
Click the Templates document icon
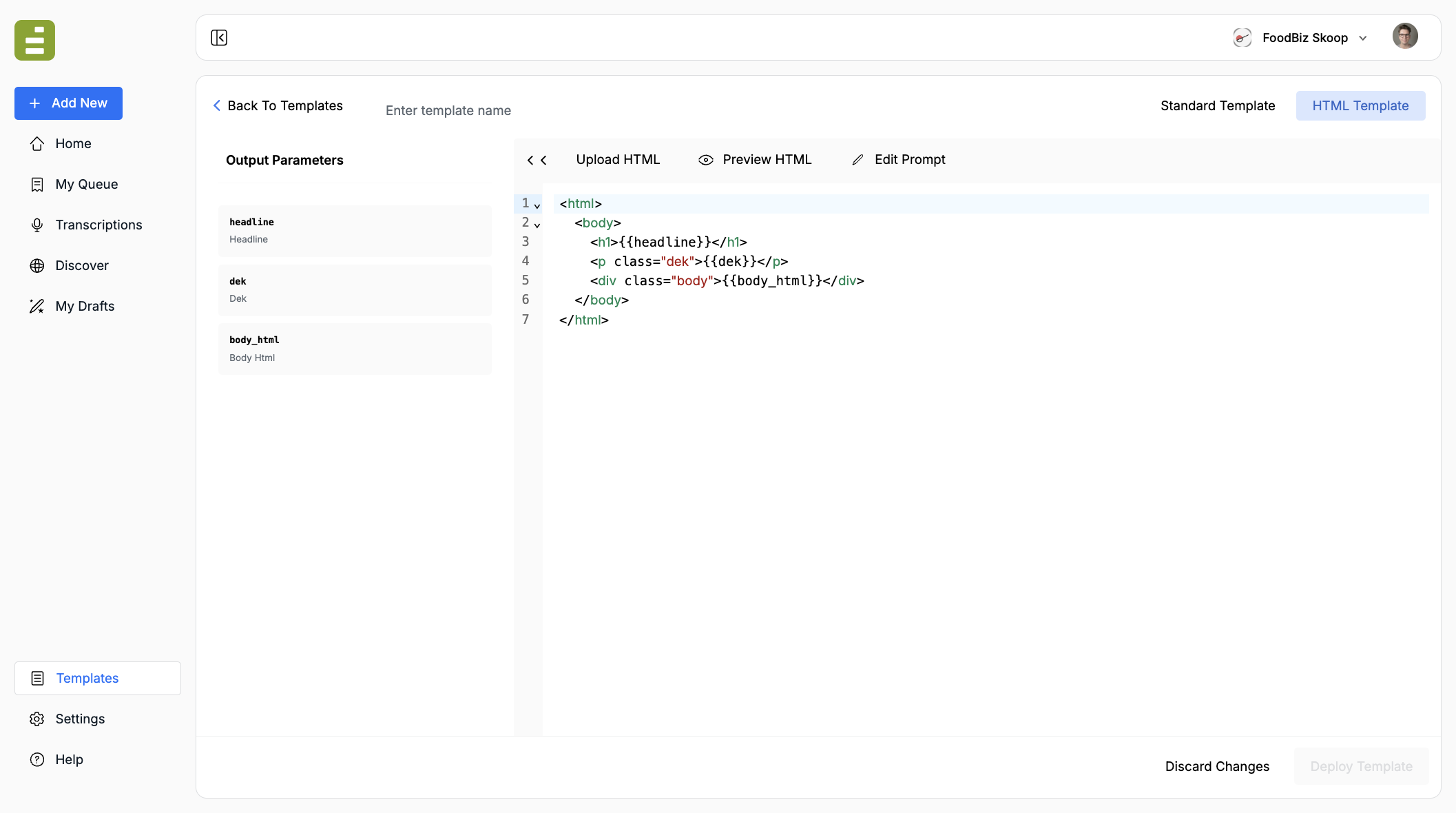[38, 679]
